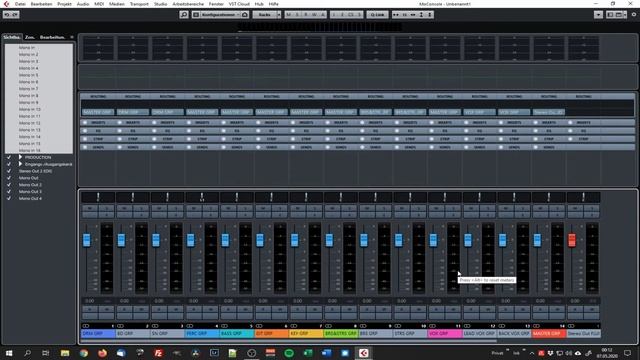Select the MASTER GRP channel name label
Screen dimensions: 640x360
tap(549, 333)
